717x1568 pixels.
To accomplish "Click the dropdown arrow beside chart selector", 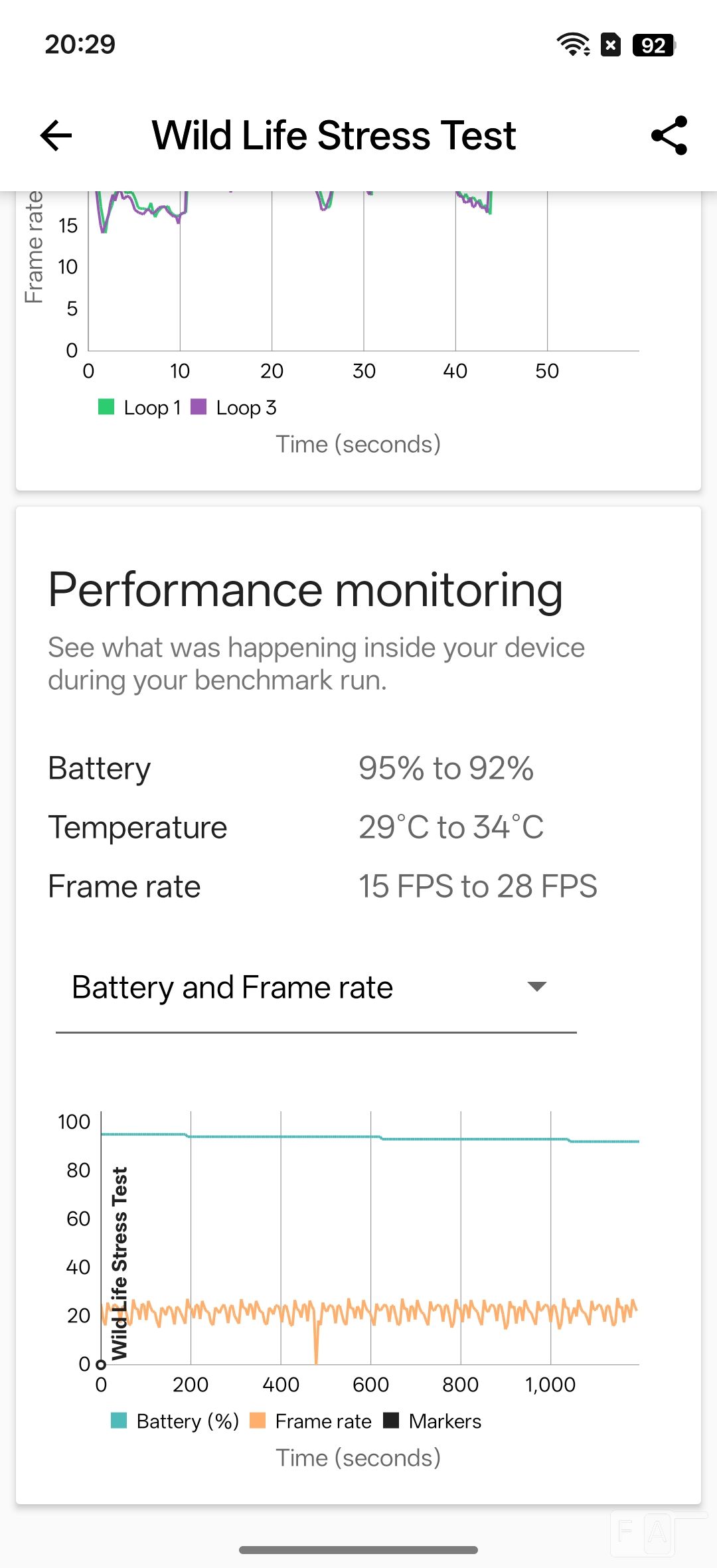I will pyautogui.click(x=536, y=986).
